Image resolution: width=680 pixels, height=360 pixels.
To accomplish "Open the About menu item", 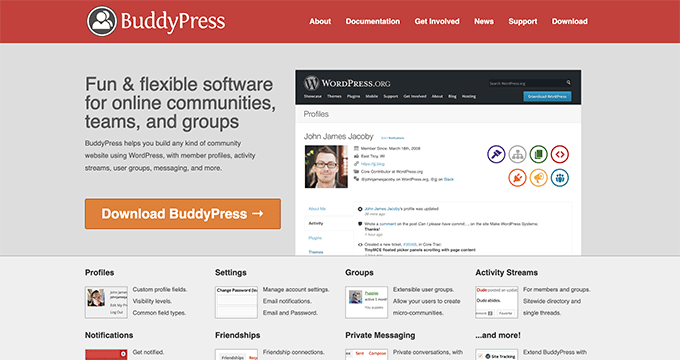I will 320,21.
